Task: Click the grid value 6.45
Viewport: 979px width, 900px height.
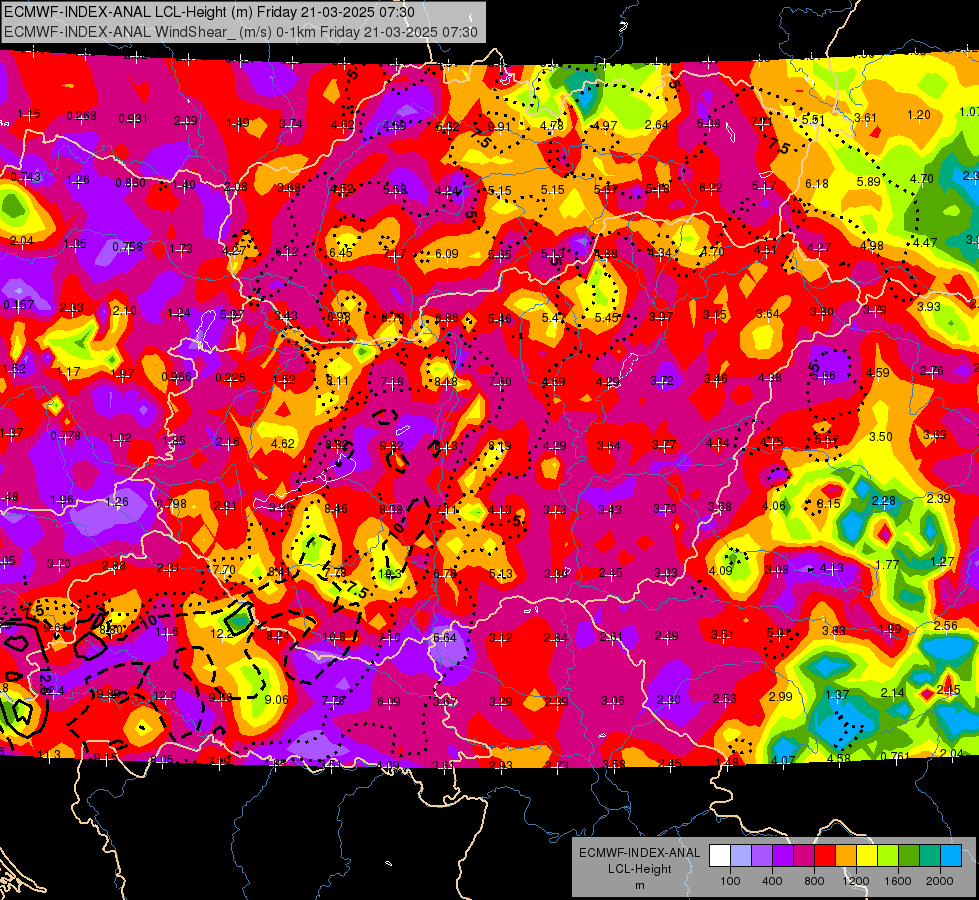Action: click(x=340, y=252)
